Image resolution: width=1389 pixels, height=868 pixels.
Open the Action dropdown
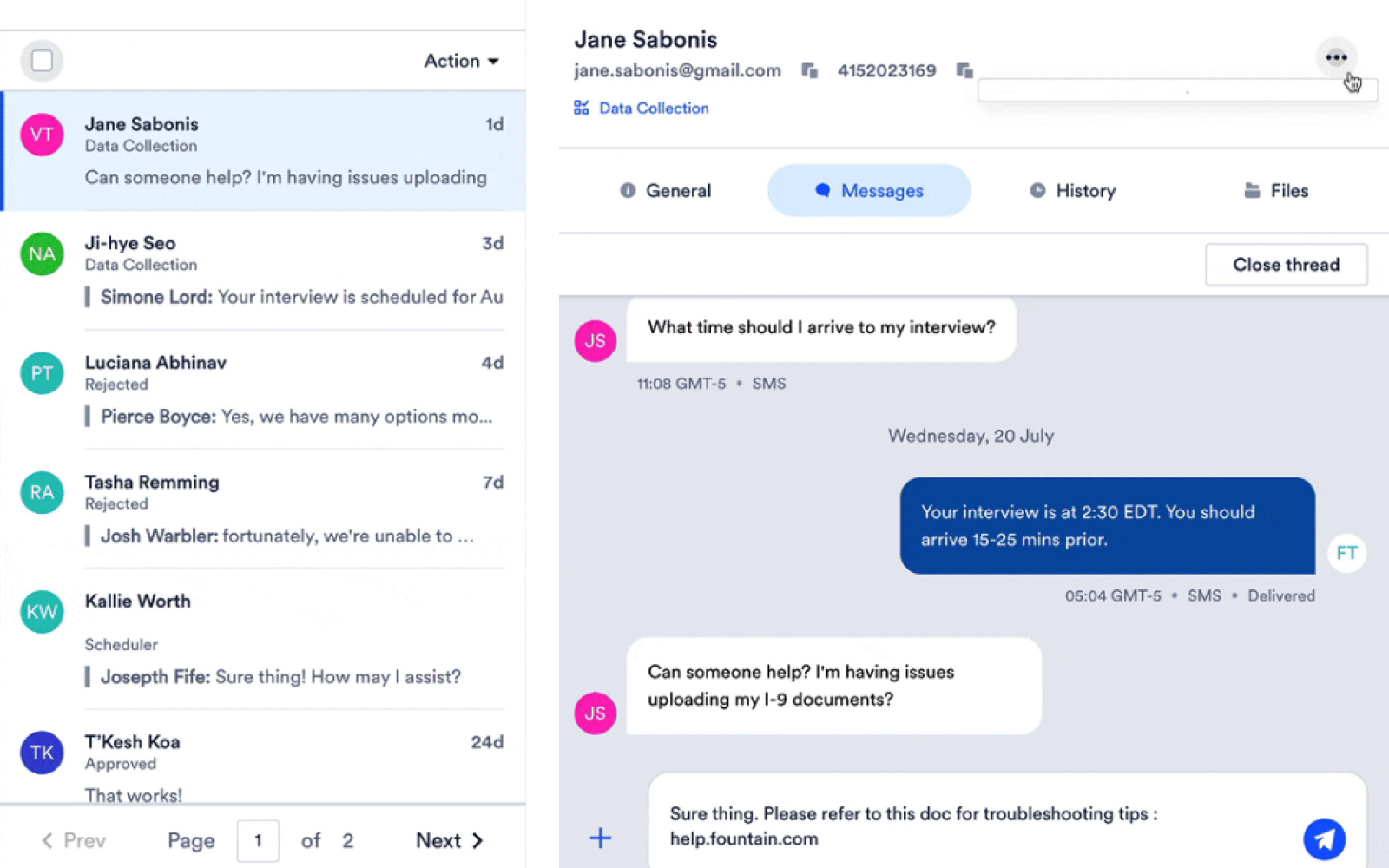point(461,61)
